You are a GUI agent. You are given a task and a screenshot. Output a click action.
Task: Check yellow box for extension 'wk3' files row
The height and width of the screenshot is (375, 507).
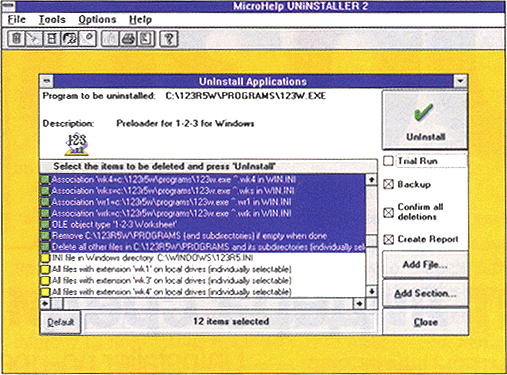(x=45, y=281)
